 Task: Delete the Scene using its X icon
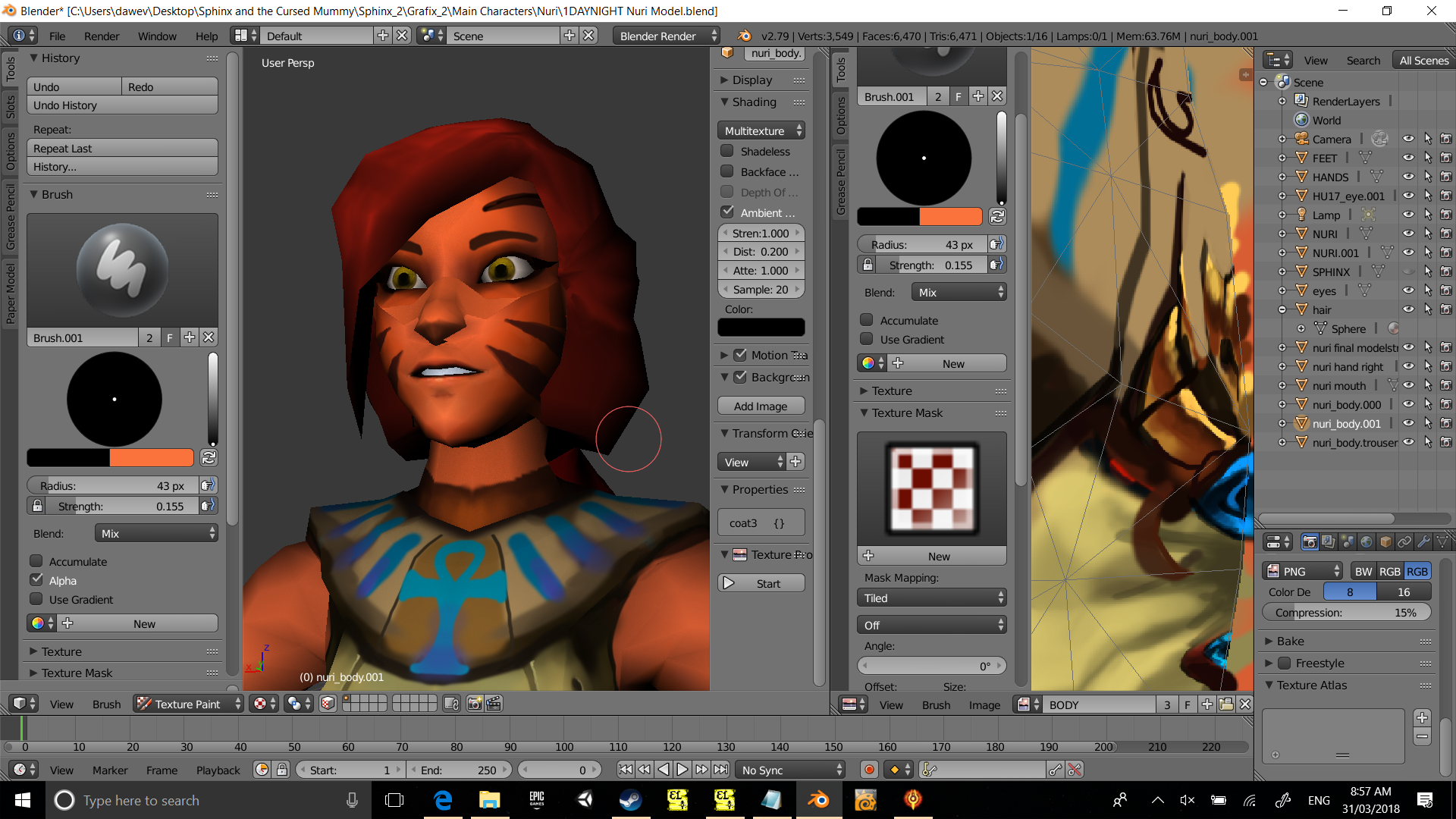click(588, 36)
